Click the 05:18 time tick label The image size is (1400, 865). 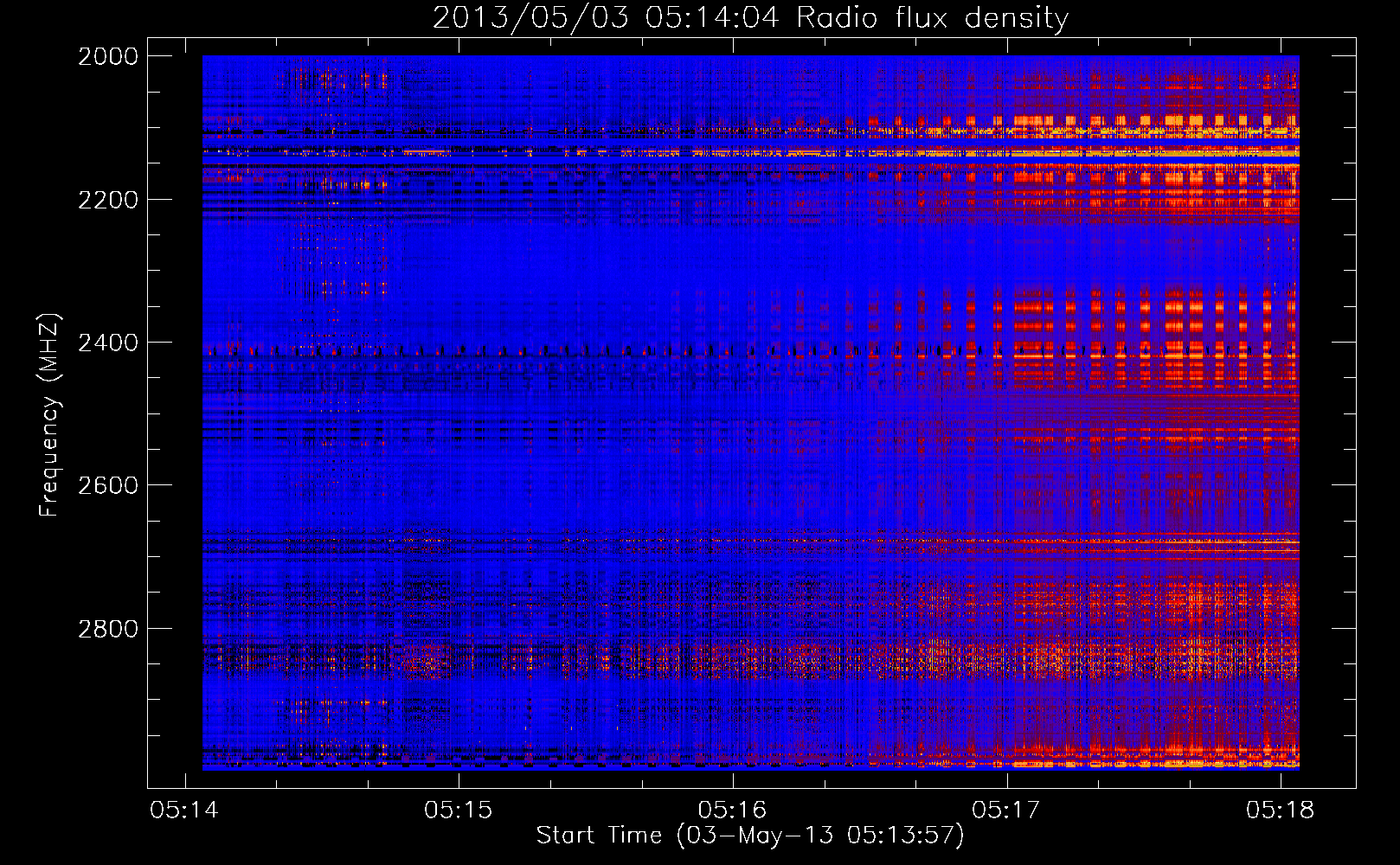pyautogui.click(x=1281, y=810)
